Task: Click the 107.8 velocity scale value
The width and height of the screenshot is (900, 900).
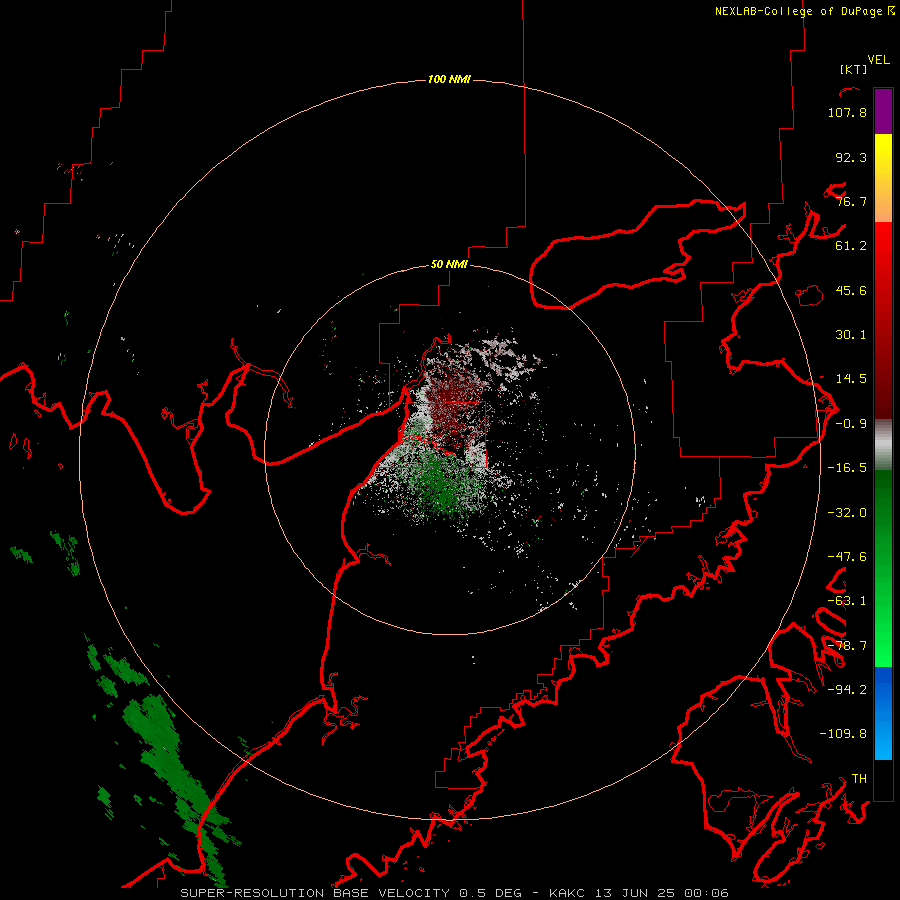Action: point(847,112)
